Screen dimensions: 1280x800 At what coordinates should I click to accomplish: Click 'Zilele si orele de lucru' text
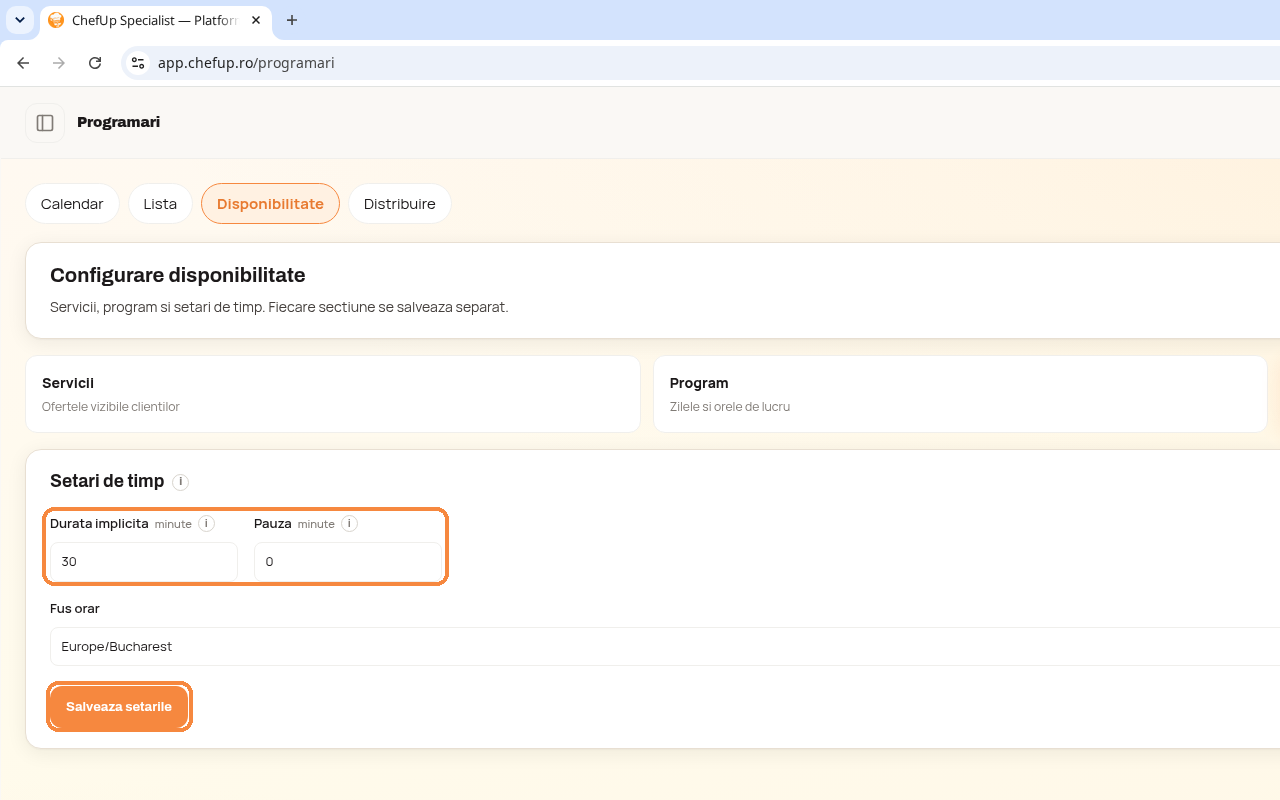(730, 407)
